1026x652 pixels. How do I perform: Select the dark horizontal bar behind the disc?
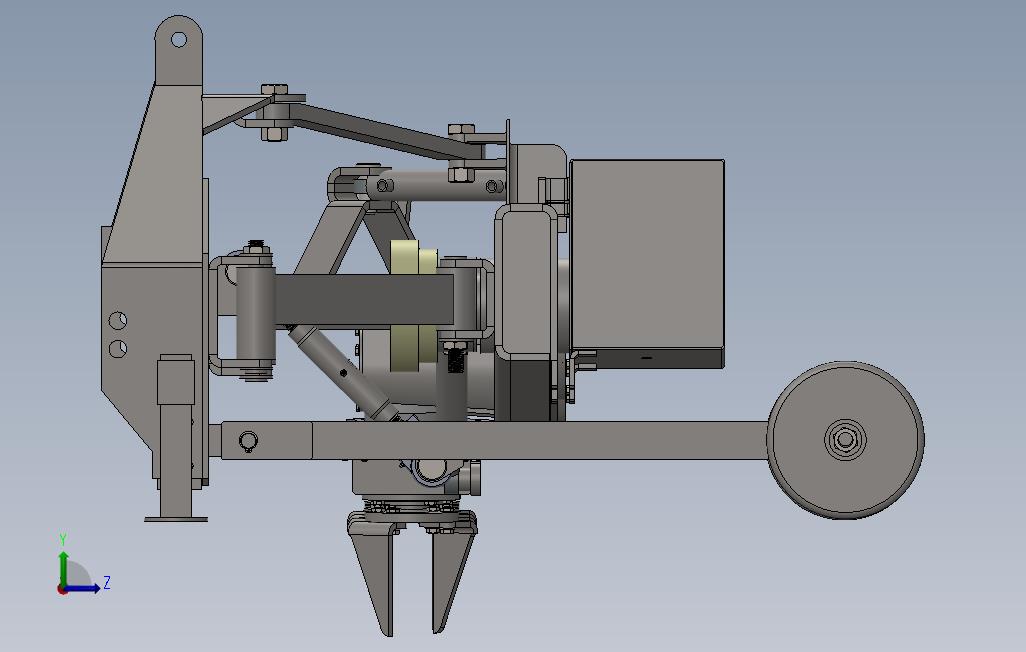pyautogui.click(x=364, y=300)
